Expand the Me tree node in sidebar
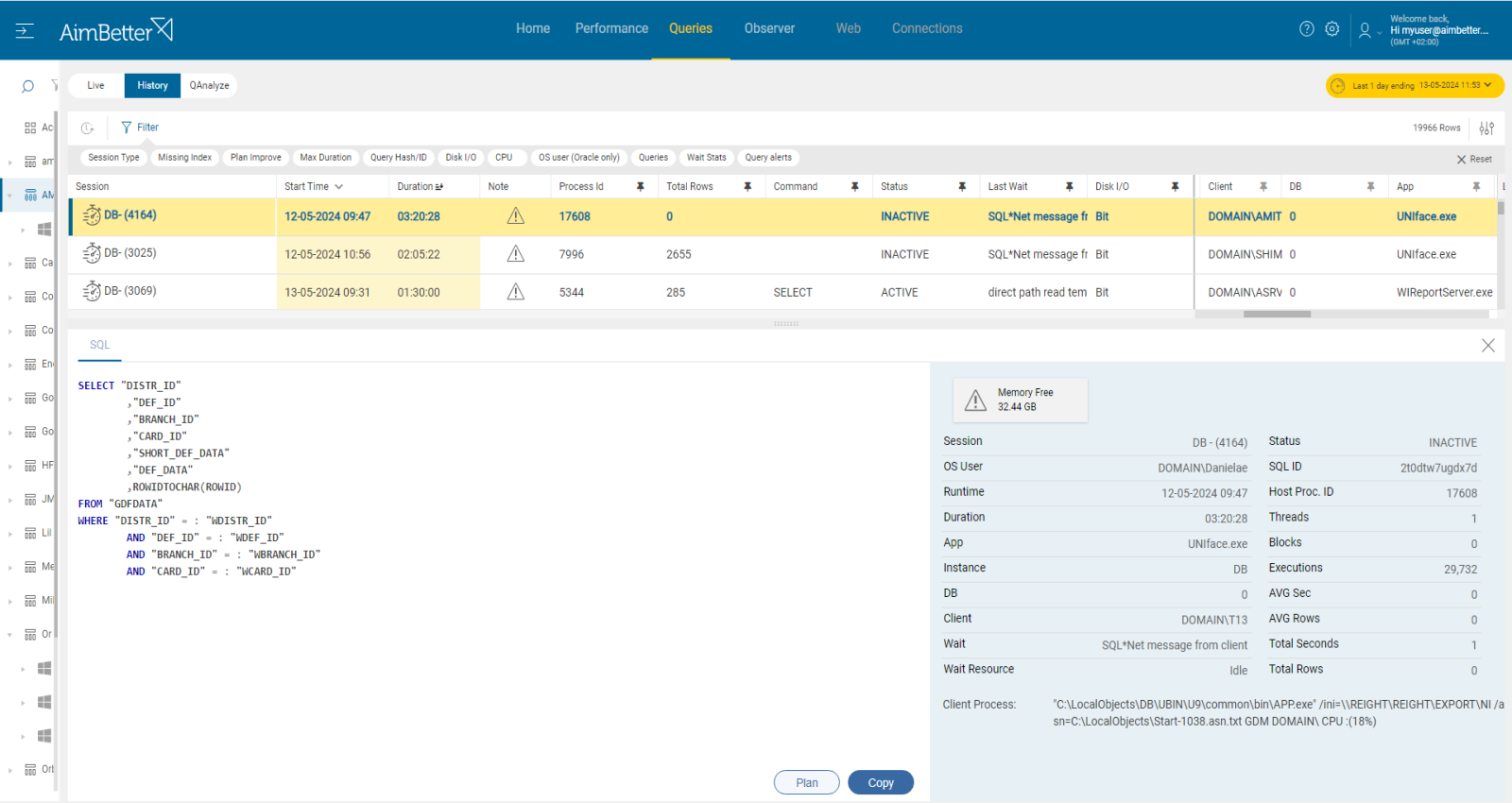The width and height of the screenshot is (1512, 803). pyautogui.click(x=10, y=567)
